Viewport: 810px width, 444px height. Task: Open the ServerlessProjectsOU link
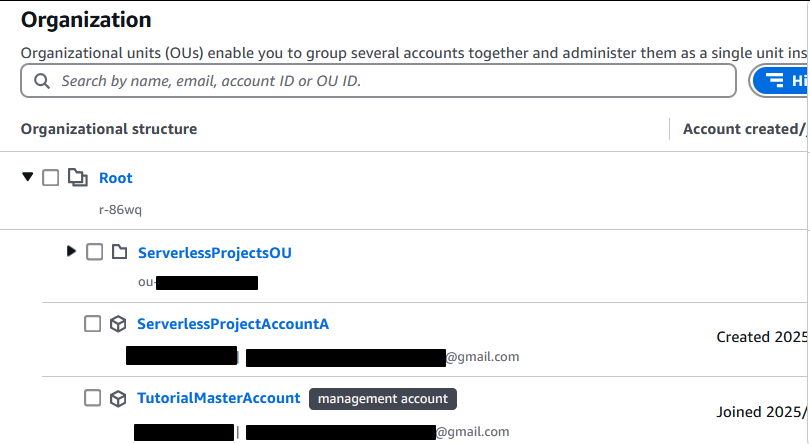(x=214, y=253)
